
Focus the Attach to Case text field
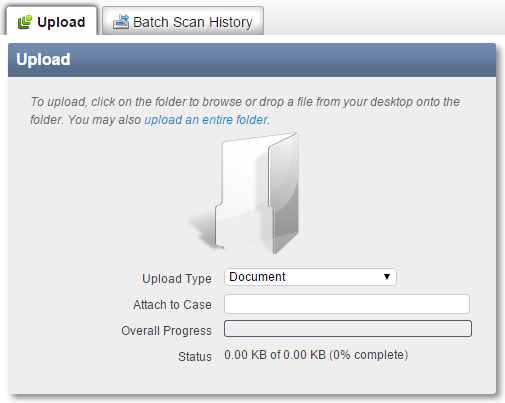coord(347,304)
